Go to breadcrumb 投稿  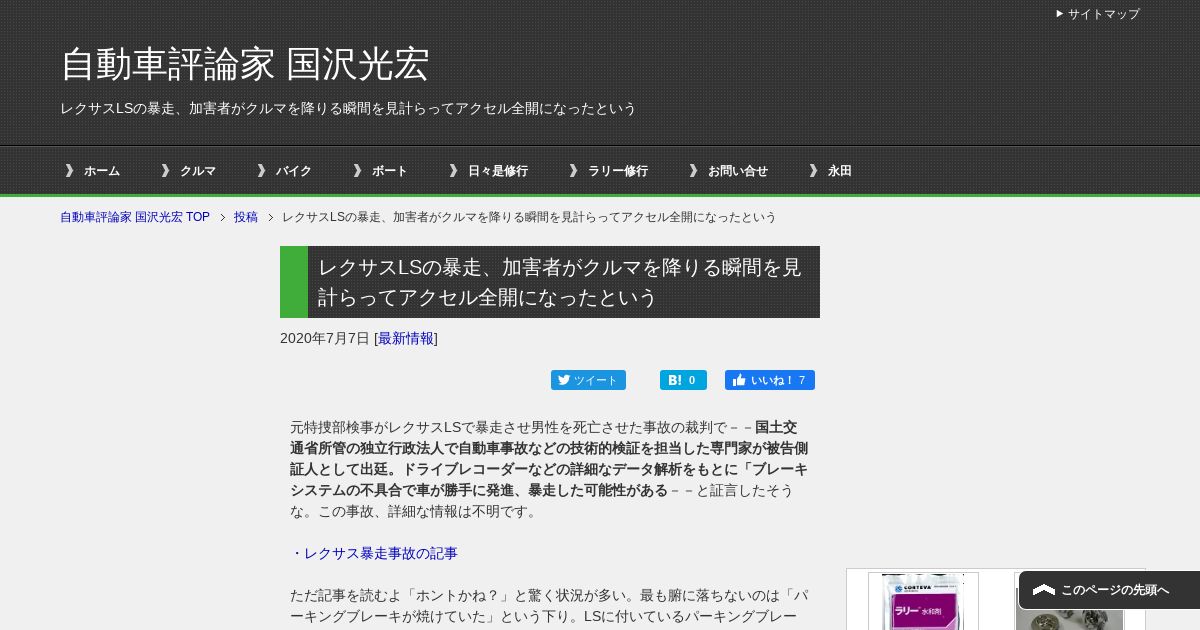click(246, 217)
